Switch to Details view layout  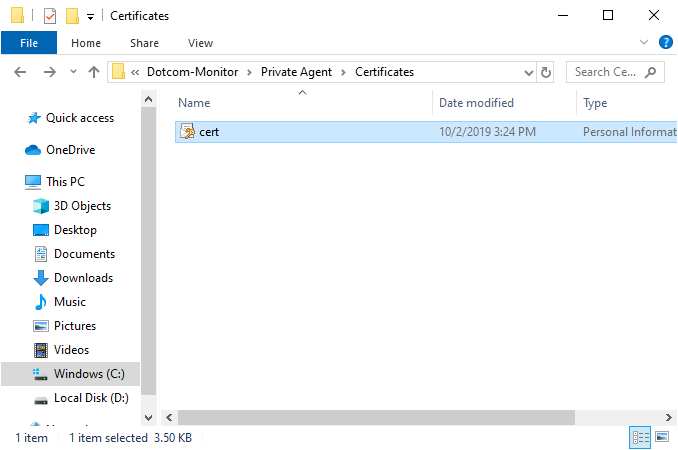coord(640,437)
